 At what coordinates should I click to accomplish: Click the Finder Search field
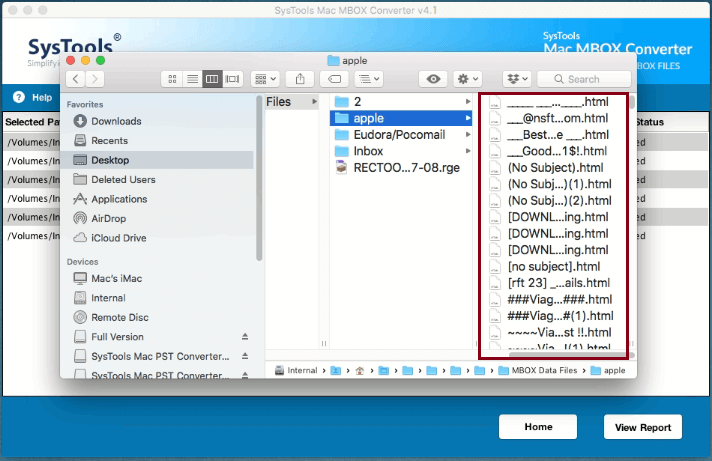584,79
